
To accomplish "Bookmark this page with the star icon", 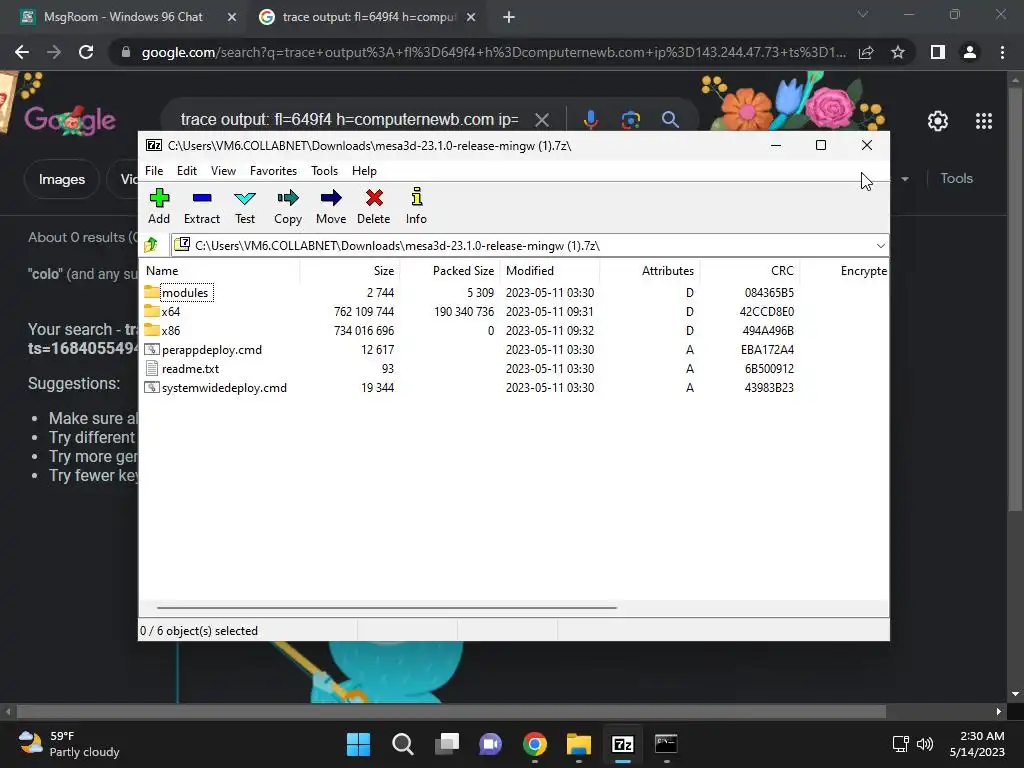I will [x=898, y=52].
